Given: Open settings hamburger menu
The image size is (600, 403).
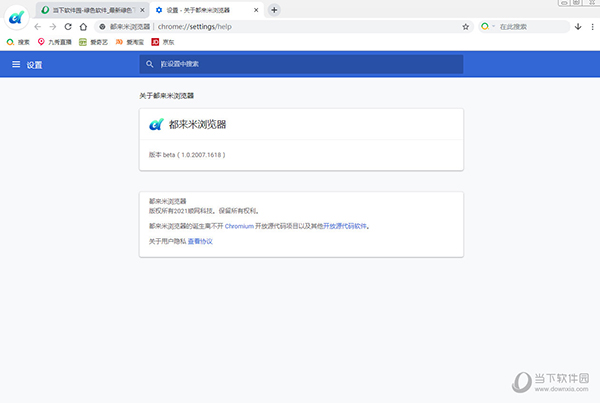Looking at the screenshot, I should click(x=16, y=64).
